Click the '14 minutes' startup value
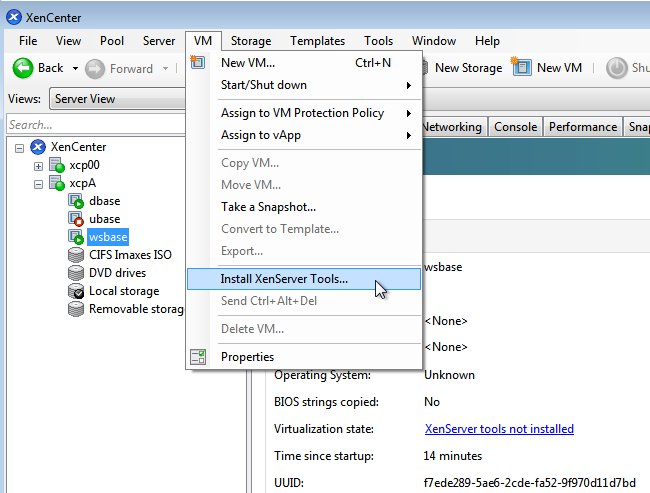Image resolution: width=650 pixels, height=493 pixels. point(453,456)
